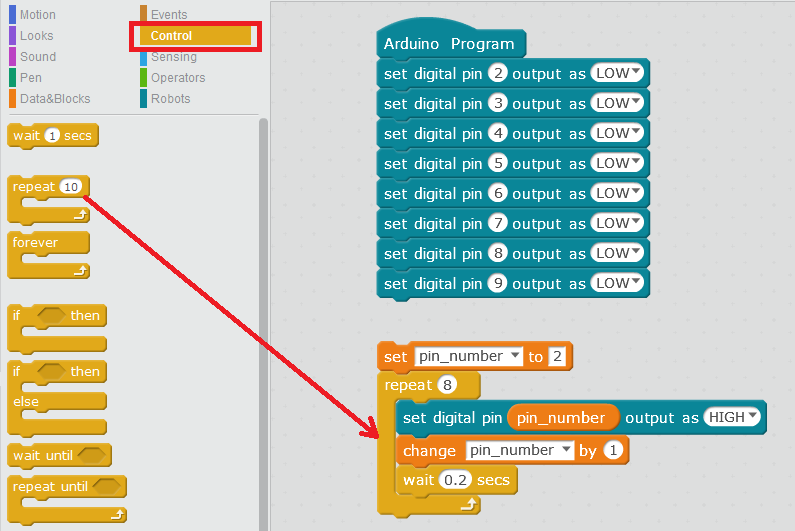Edit the change by value 1
This screenshot has height=531, width=795.
613,450
